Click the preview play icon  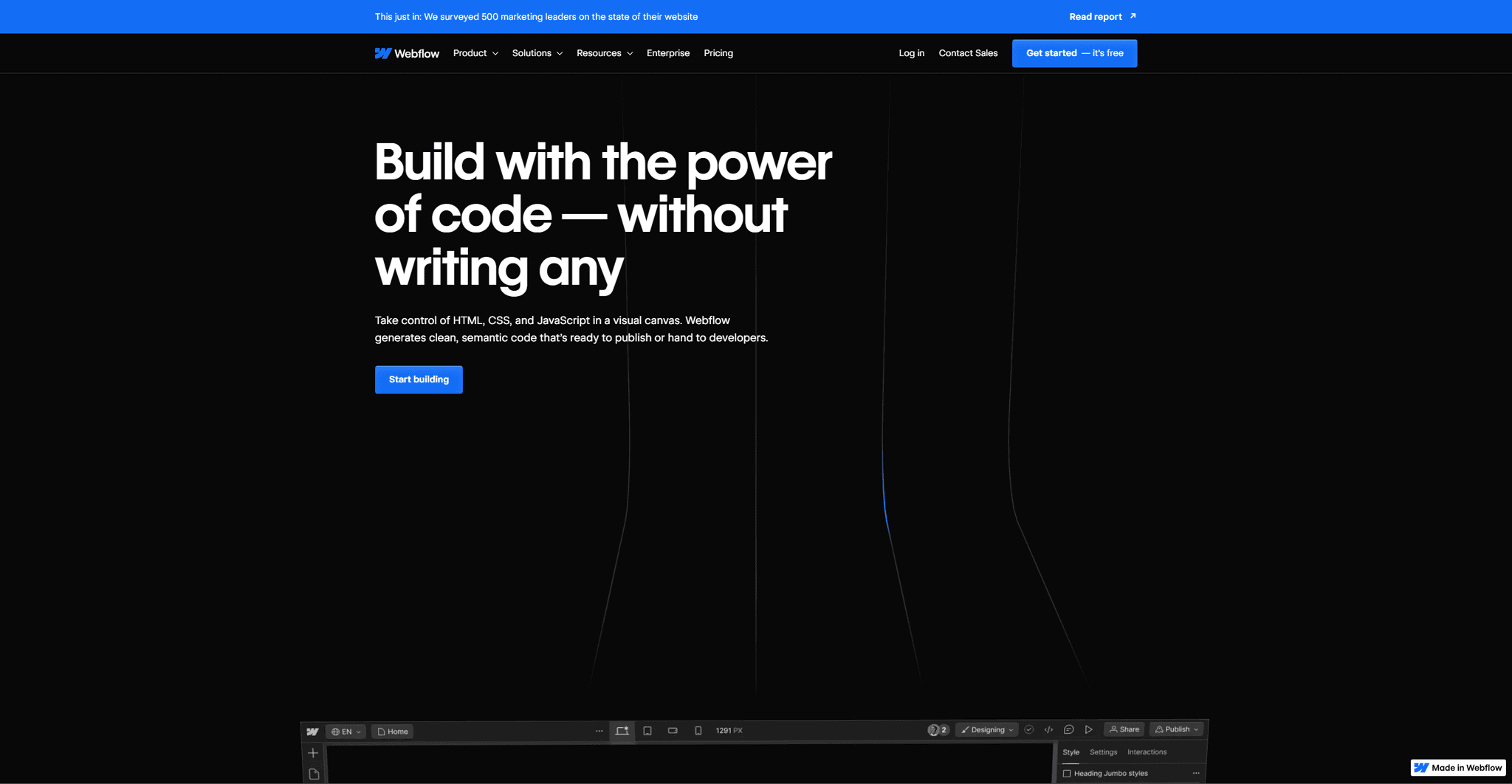pos(1088,729)
